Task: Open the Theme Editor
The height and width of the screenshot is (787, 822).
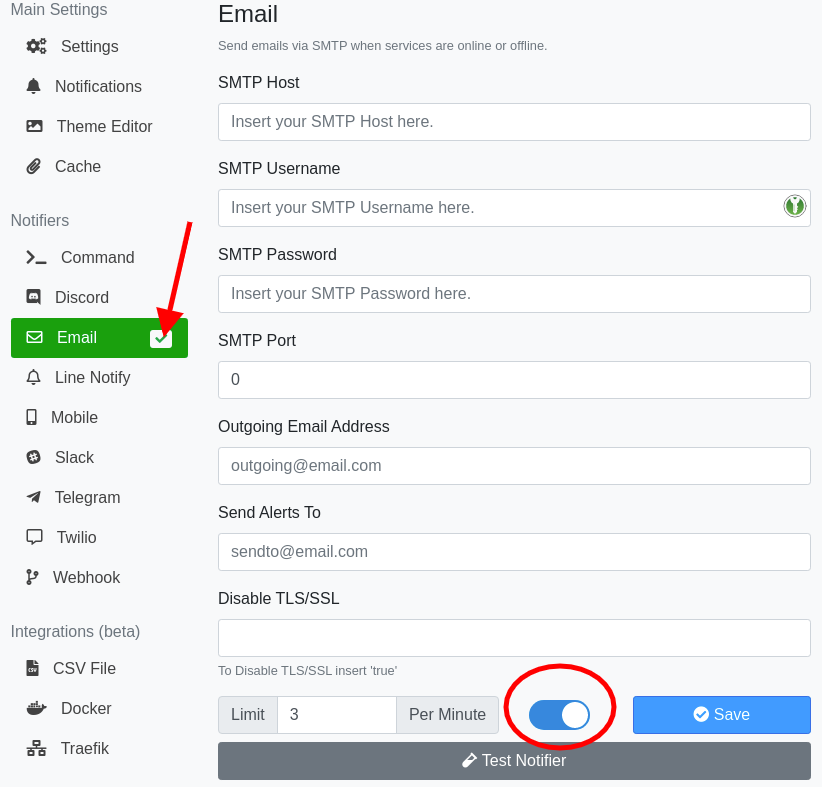Action: tap(35, 126)
